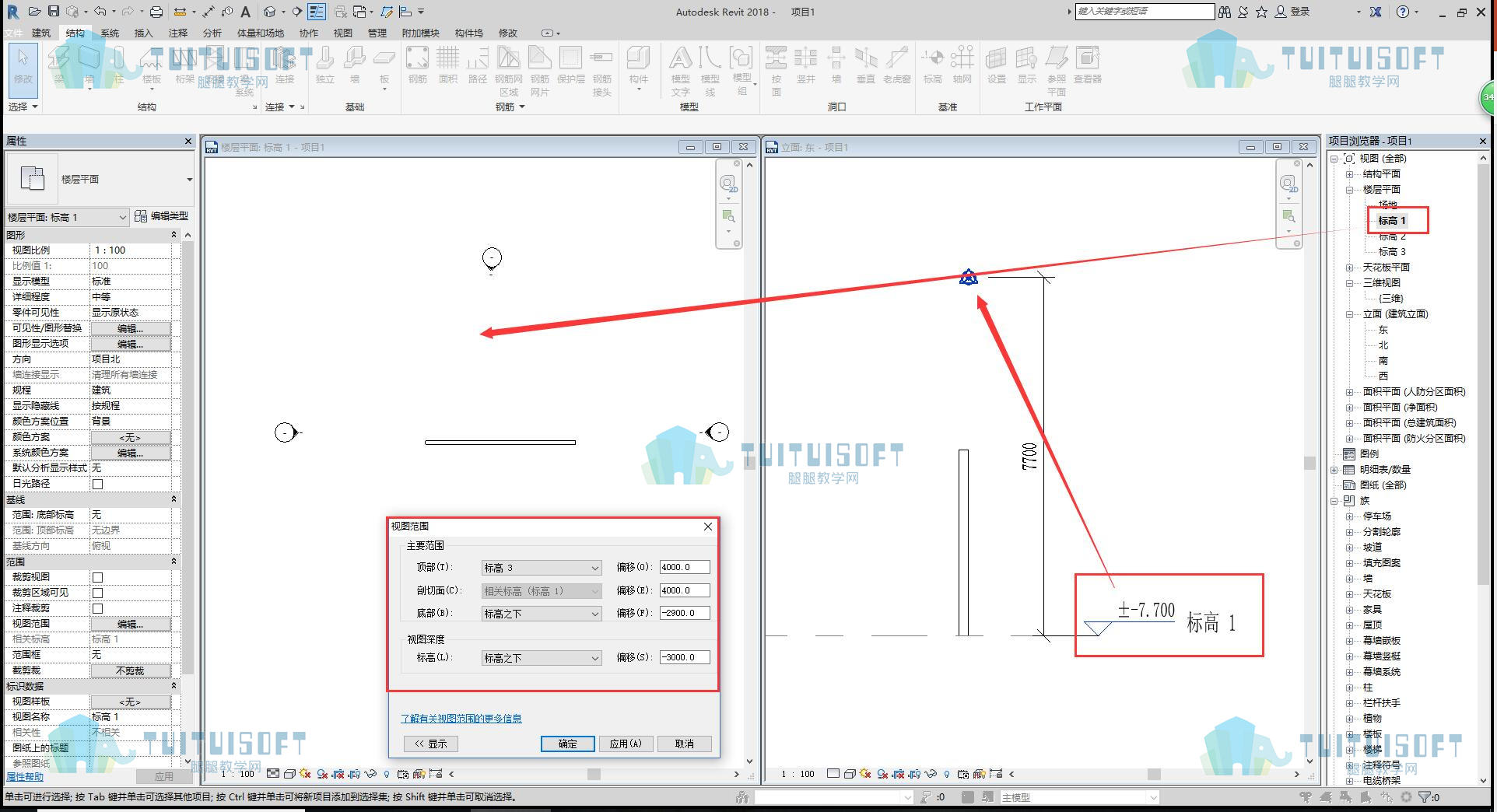Check the 注释裁剪 checkbox
This screenshot has width=1497, height=812.
[98, 608]
